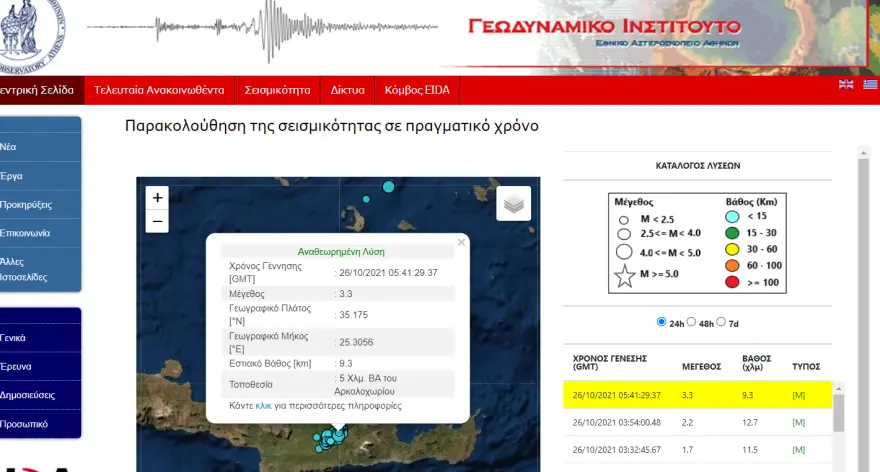The height and width of the screenshot is (472, 880).
Task: Zoom out on the seismicity map
Action: 157,222
